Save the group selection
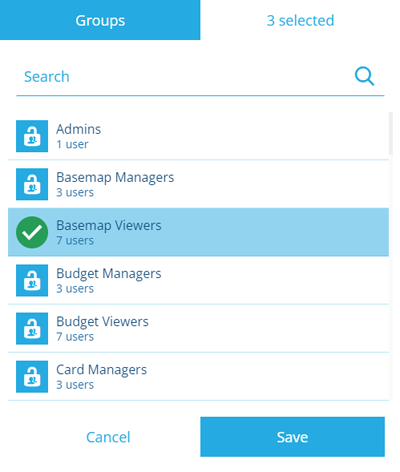The width and height of the screenshot is (400, 472). pos(292,437)
